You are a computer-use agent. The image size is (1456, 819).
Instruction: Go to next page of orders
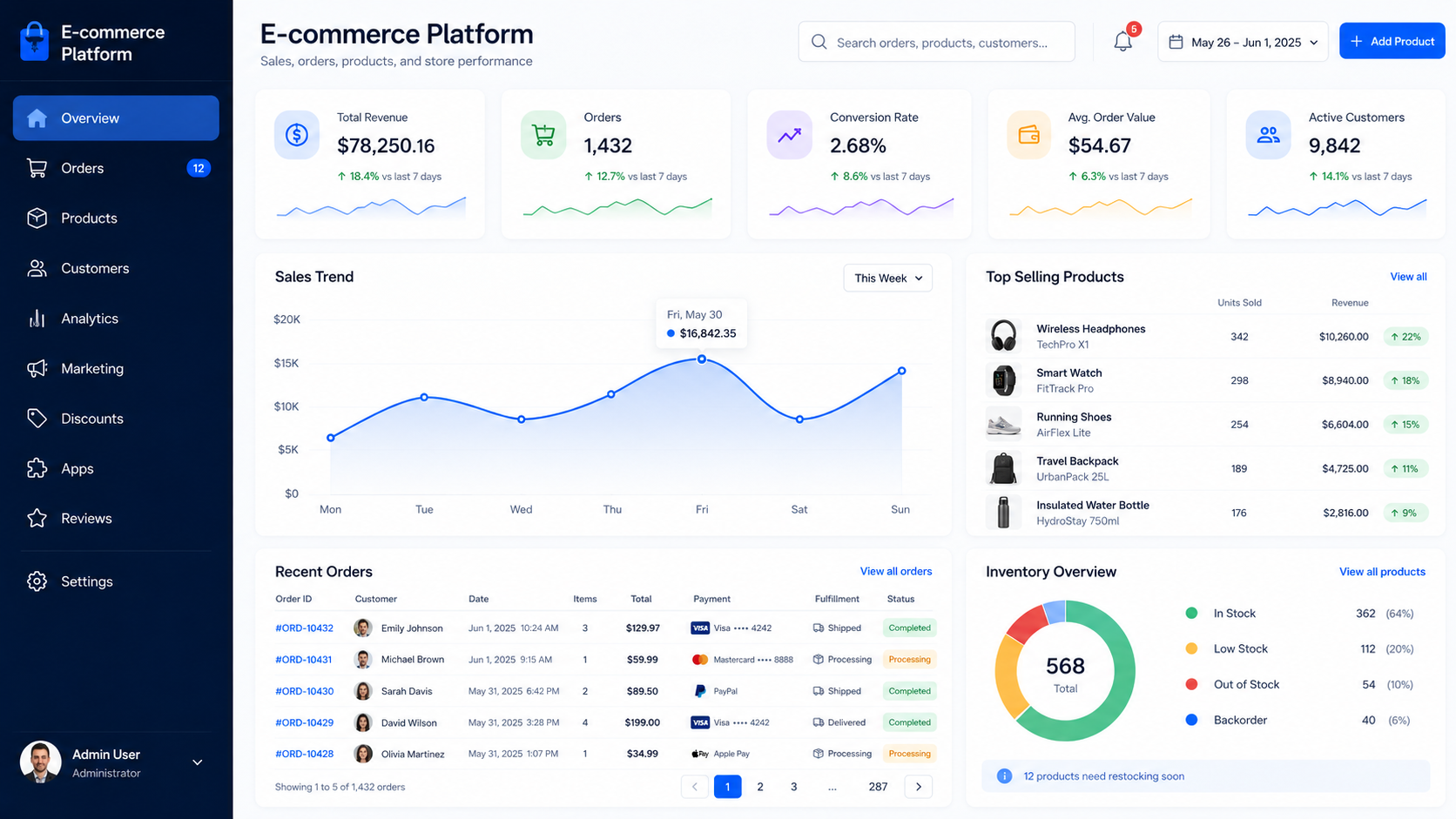click(x=918, y=787)
